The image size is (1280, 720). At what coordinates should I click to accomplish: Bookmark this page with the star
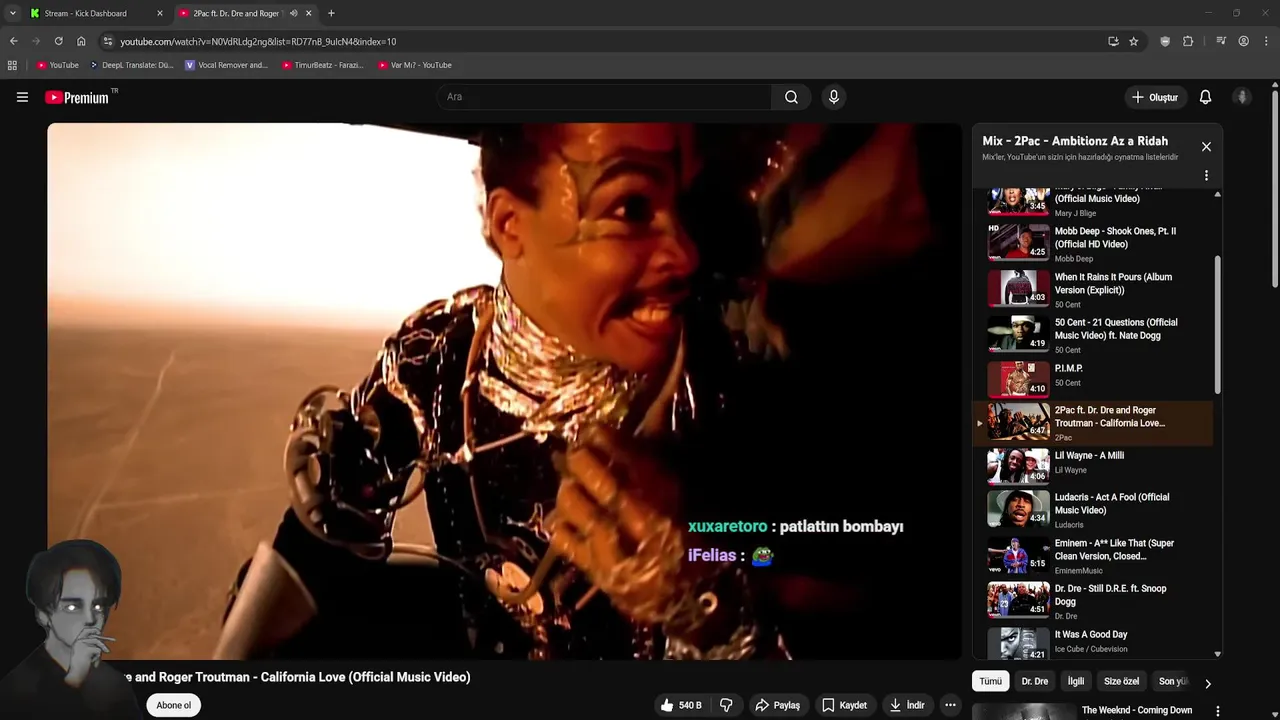[1133, 41]
